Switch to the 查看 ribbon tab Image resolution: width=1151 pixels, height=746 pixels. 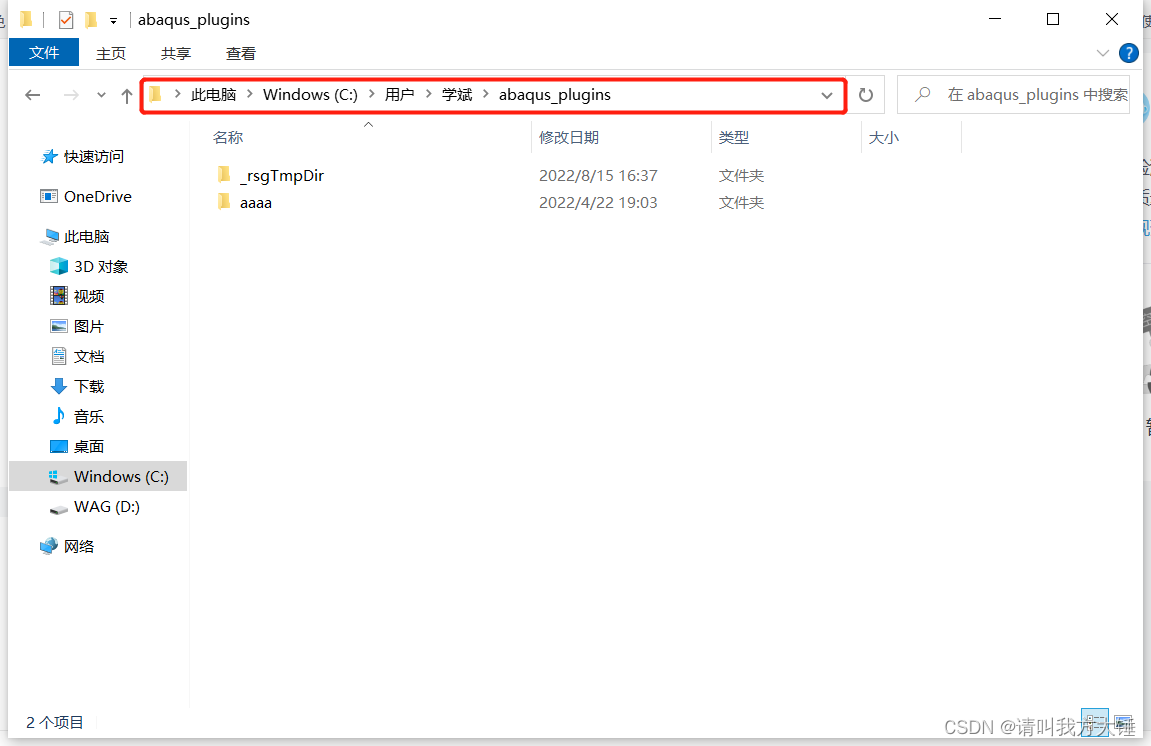240,53
